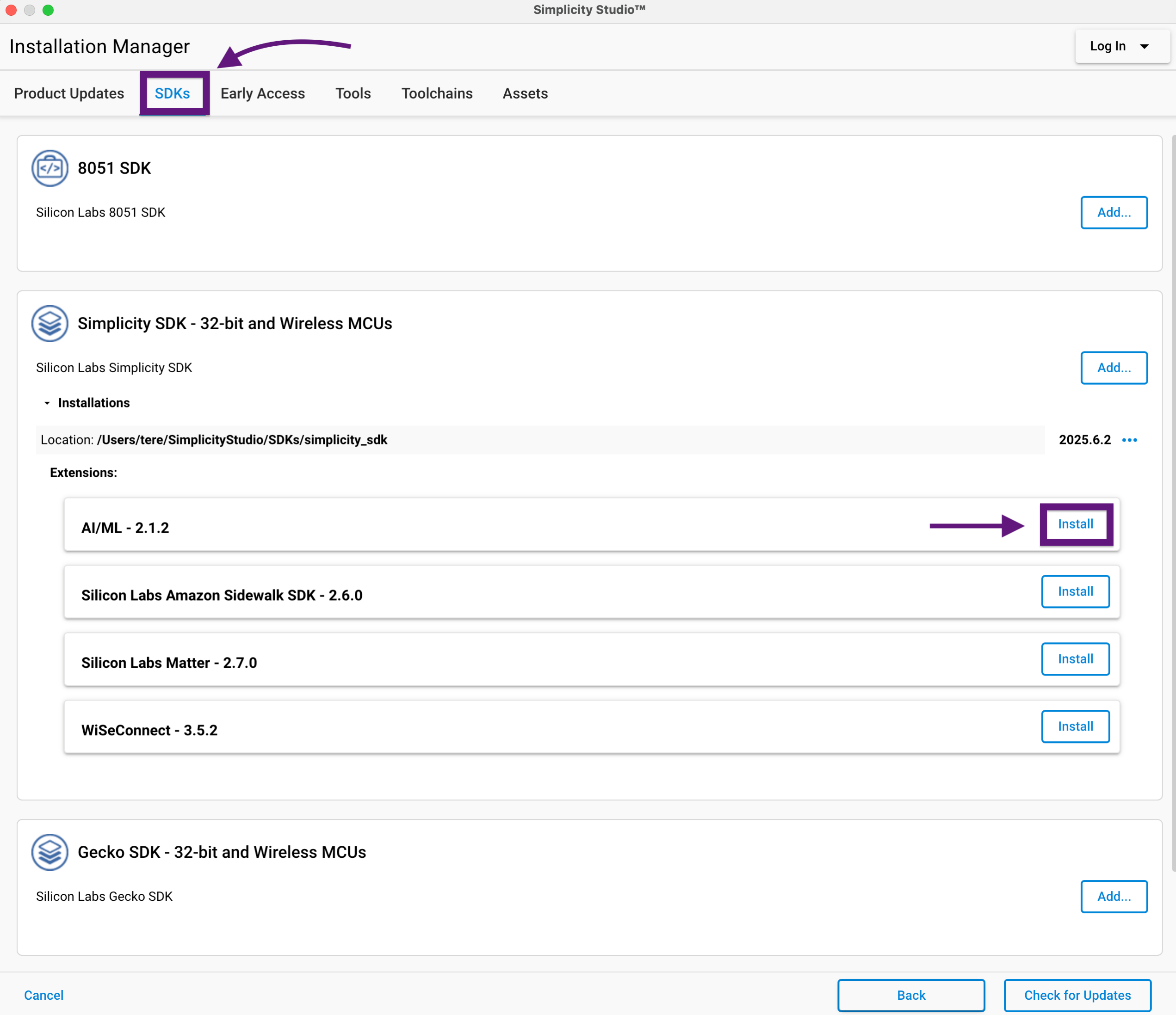Install the WiSeConnect 3.5.2 extension
Image resolution: width=1176 pixels, height=1015 pixels.
tap(1076, 727)
